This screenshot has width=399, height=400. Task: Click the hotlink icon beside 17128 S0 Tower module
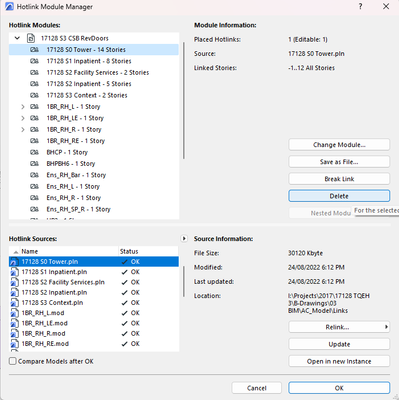[x=34, y=50]
